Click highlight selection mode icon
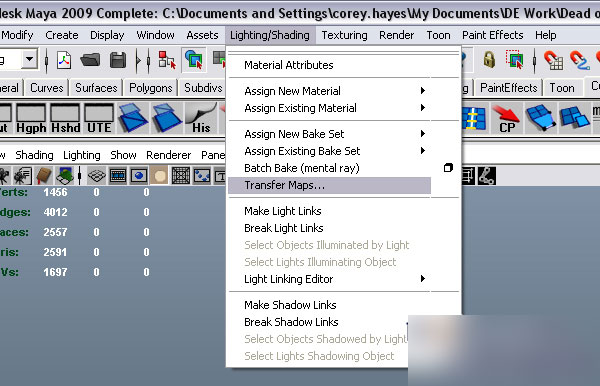The width and height of the screenshot is (600, 386). click(x=515, y=60)
